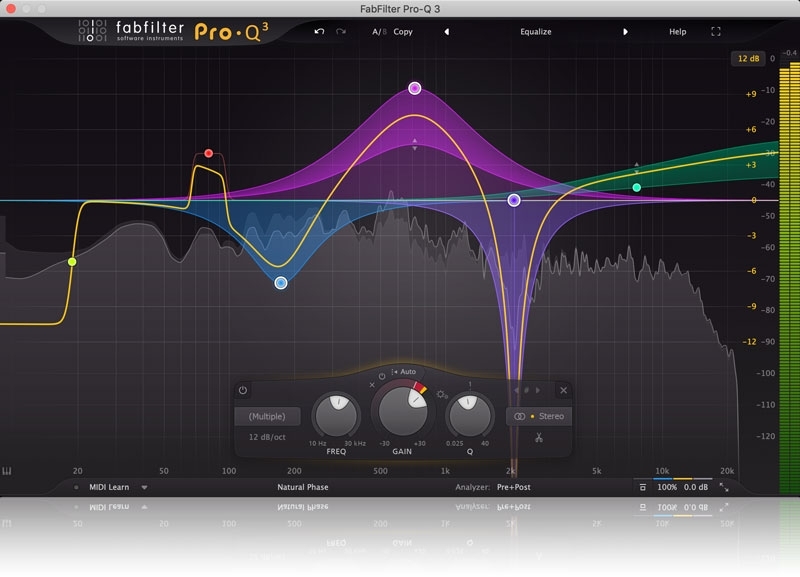Click the FabFilter logo icon
This screenshot has width=800, height=577.
click(92, 31)
